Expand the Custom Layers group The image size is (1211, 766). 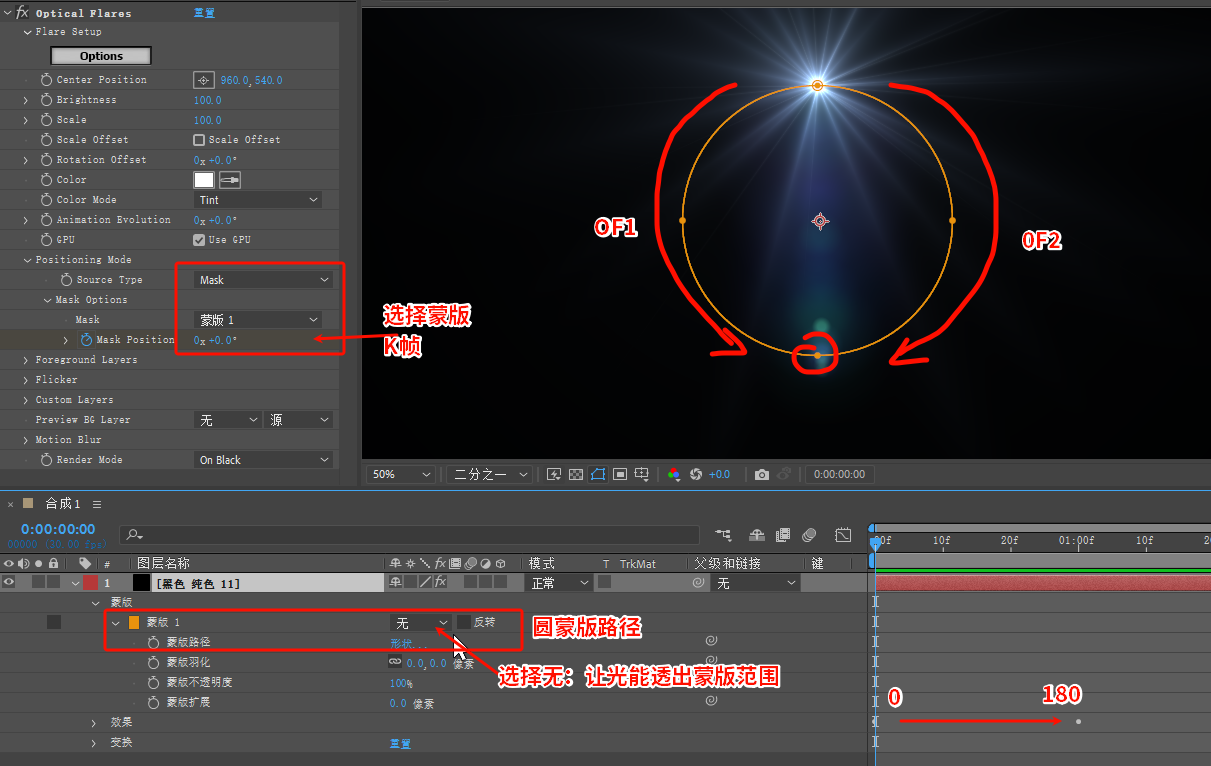(x=26, y=400)
